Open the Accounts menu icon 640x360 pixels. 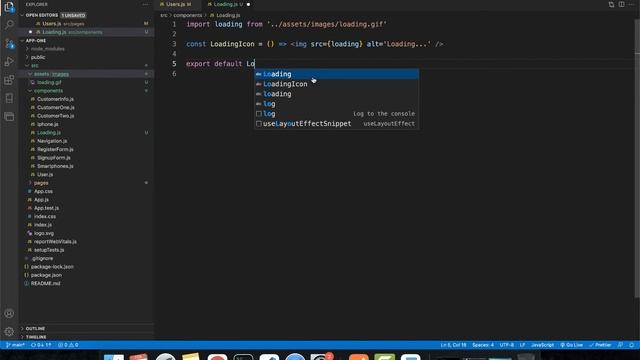point(9,313)
